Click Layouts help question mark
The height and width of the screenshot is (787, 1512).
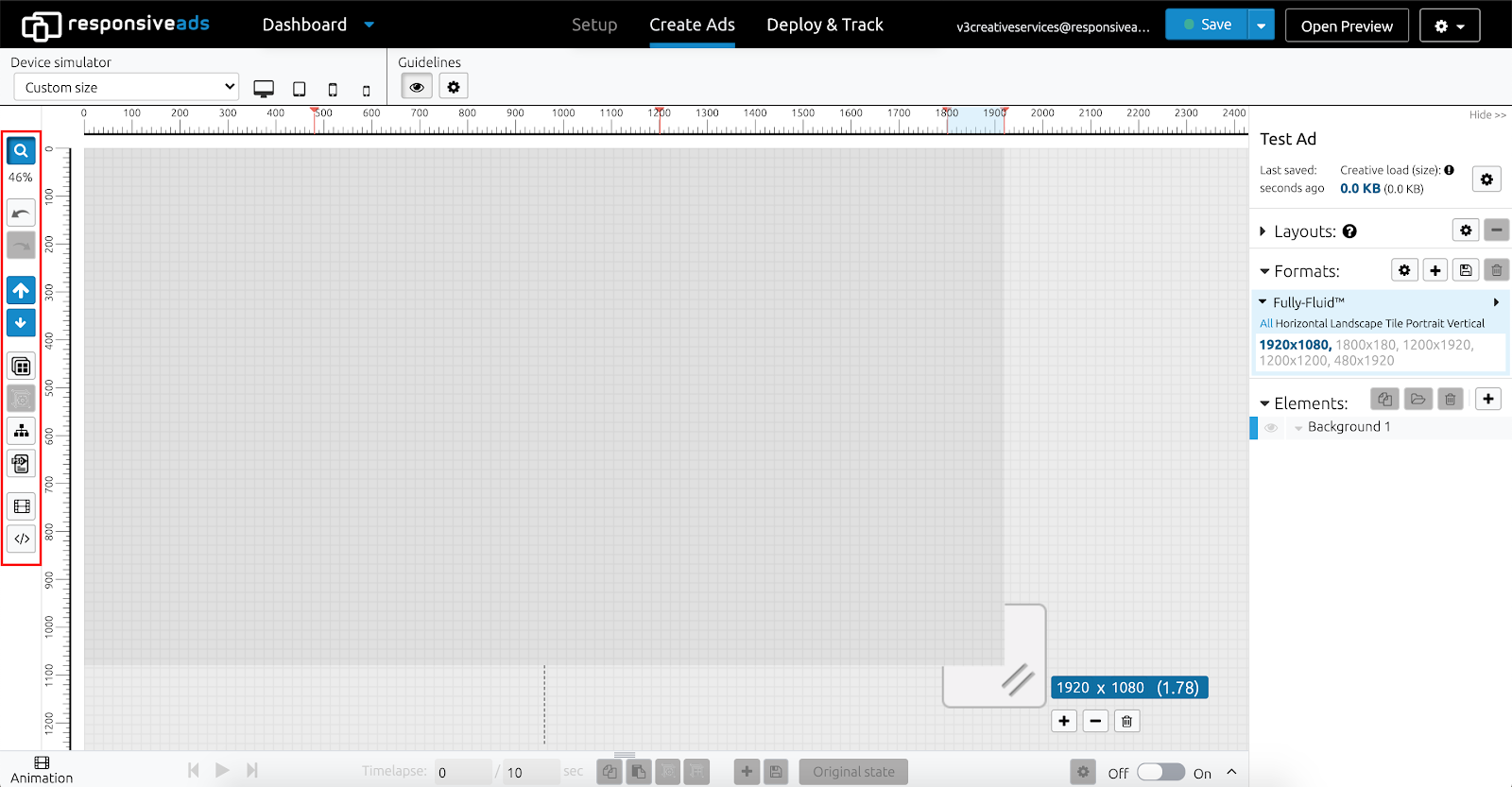point(1349,231)
